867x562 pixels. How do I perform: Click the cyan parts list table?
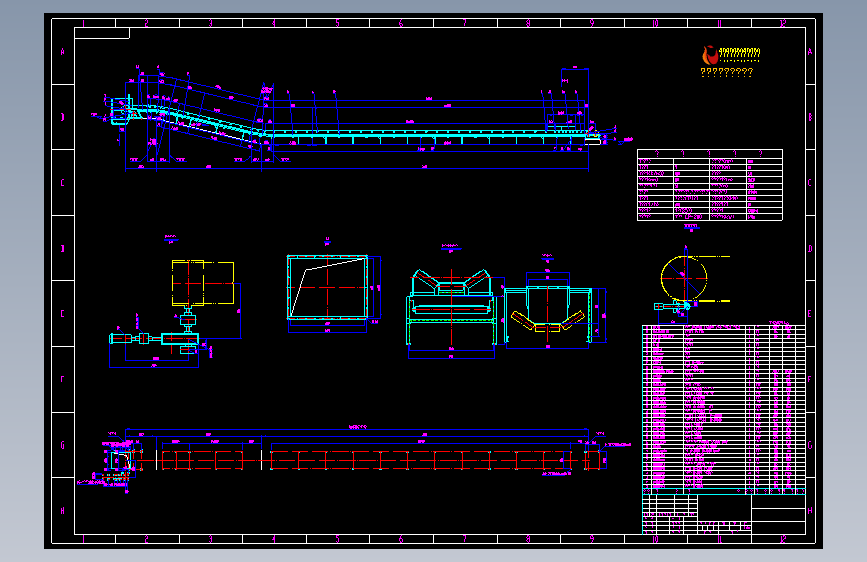pyautogui.click(x=724, y=409)
